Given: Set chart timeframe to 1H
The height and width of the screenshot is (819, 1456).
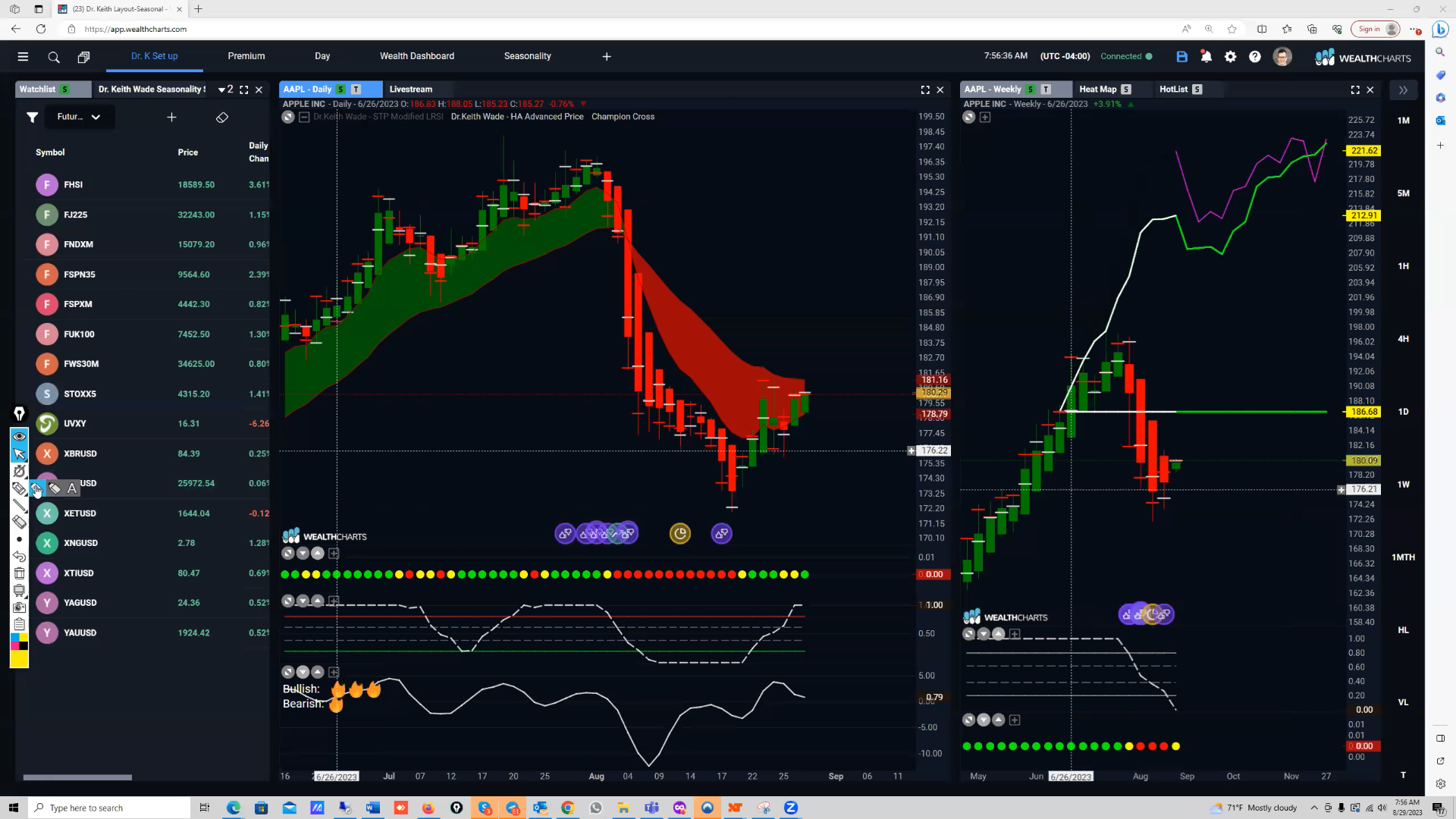Looking at the screenshot, I should (1404, 266).
